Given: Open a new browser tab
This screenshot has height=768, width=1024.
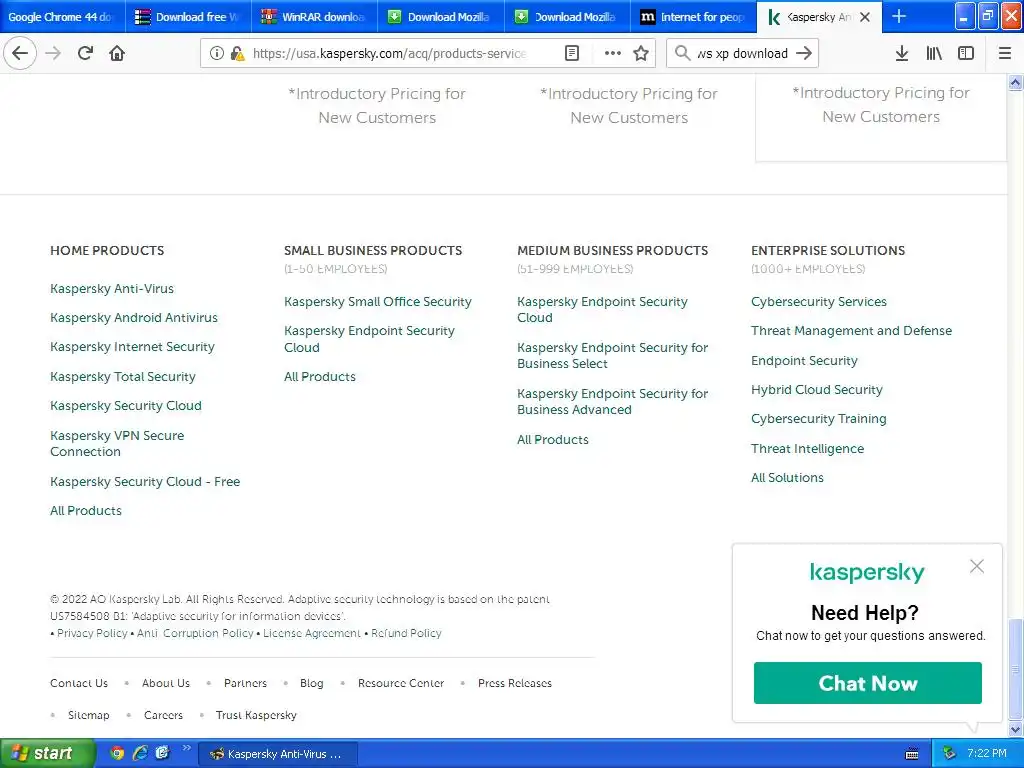Looking at the screenshot, I should [x=899, y=16].
